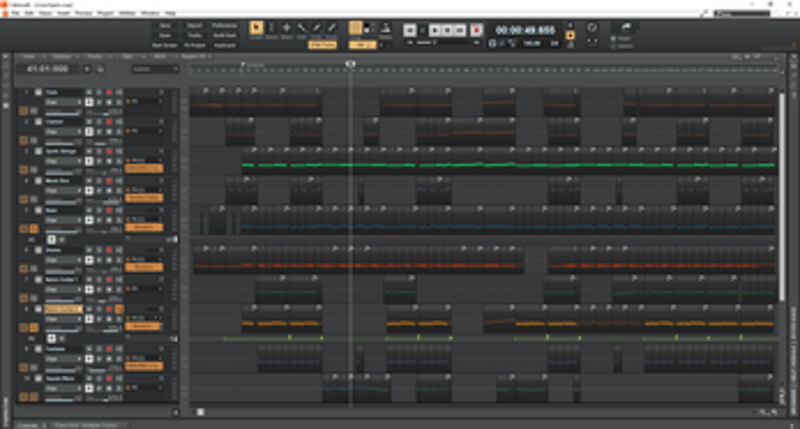Screen dimensions: 800x429
Task: Switch to the Console tab
Action: click(28, 425)
